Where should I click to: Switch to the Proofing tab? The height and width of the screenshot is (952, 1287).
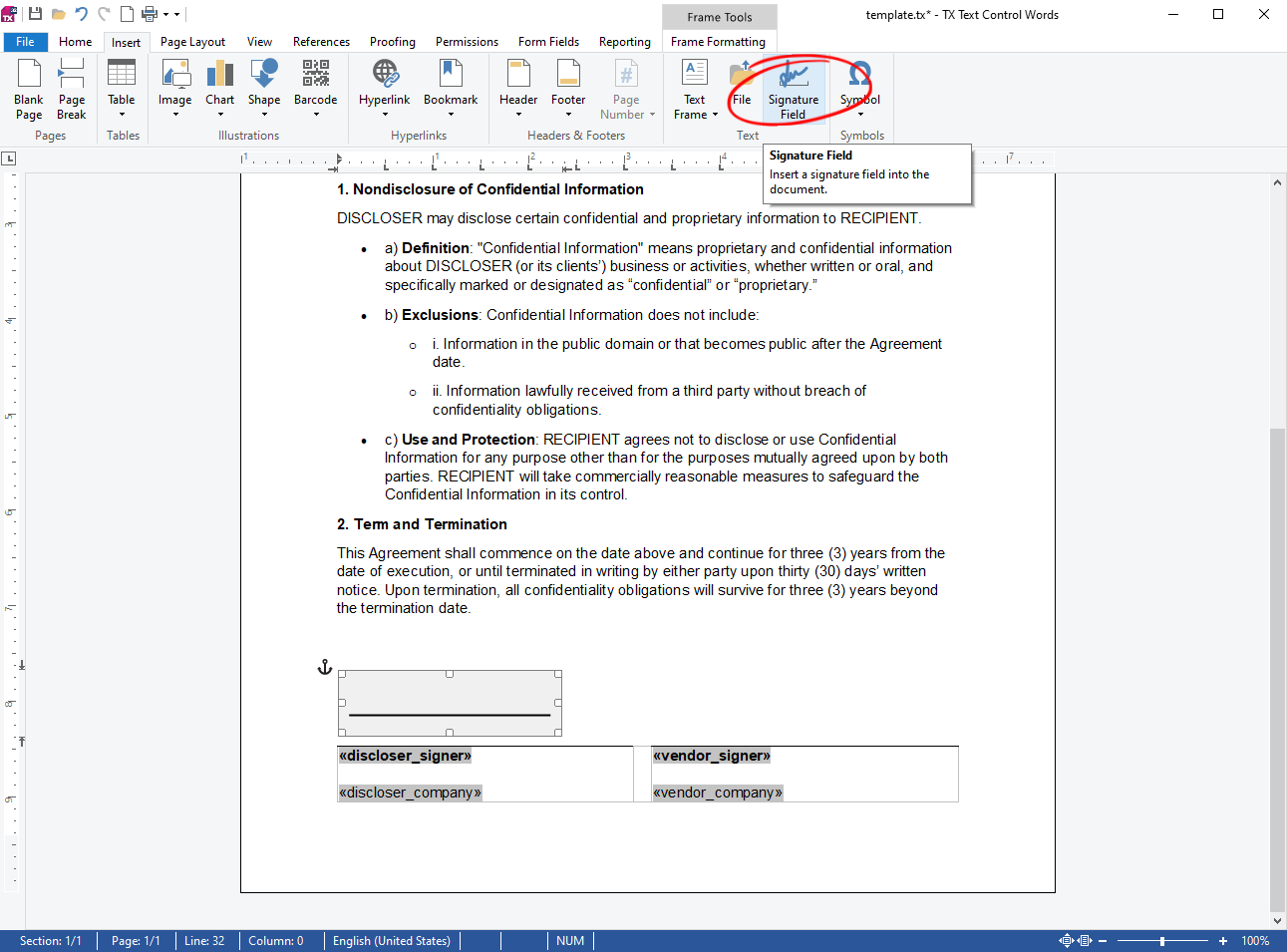pos(393,42)
